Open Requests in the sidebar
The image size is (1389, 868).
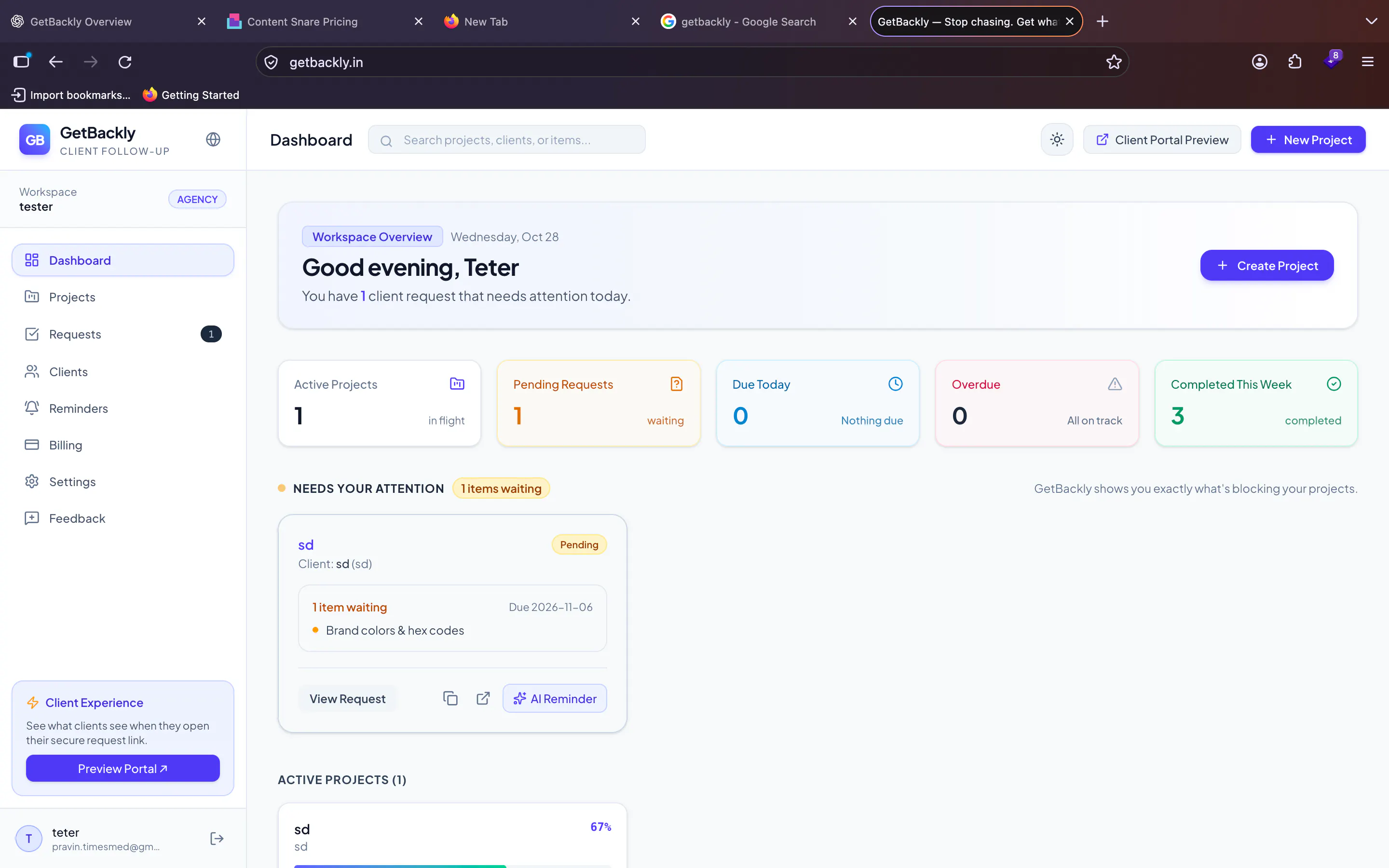123,334
